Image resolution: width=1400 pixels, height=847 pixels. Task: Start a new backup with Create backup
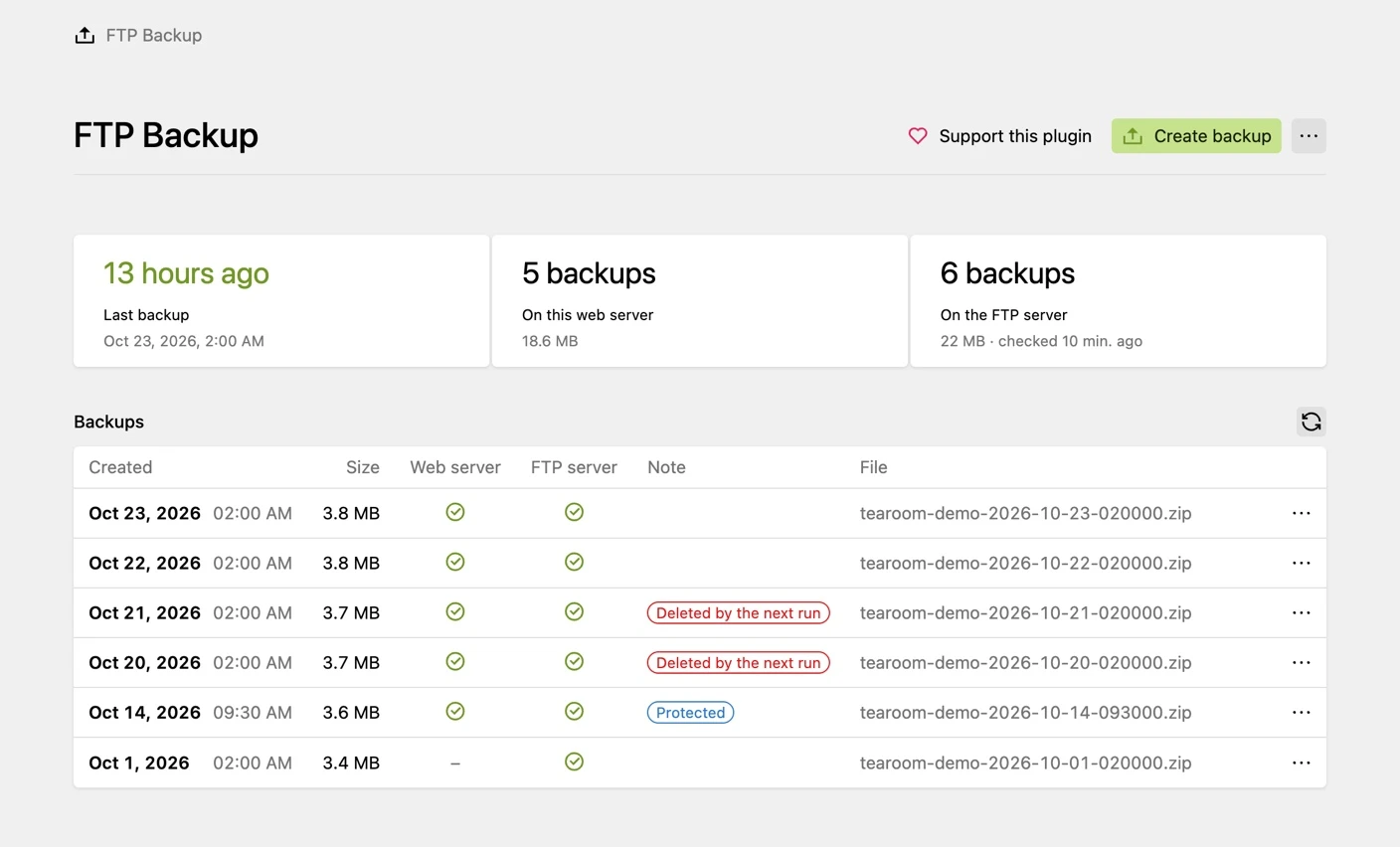click(x=1196, y=136)
